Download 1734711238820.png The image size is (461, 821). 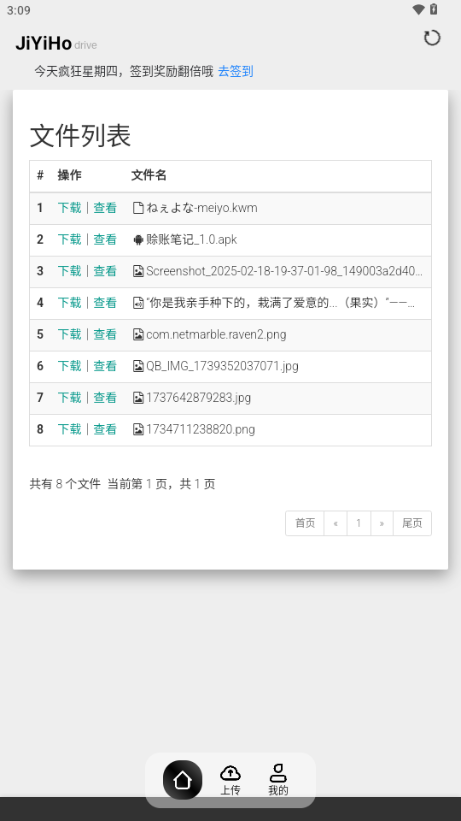pos(69,429)
